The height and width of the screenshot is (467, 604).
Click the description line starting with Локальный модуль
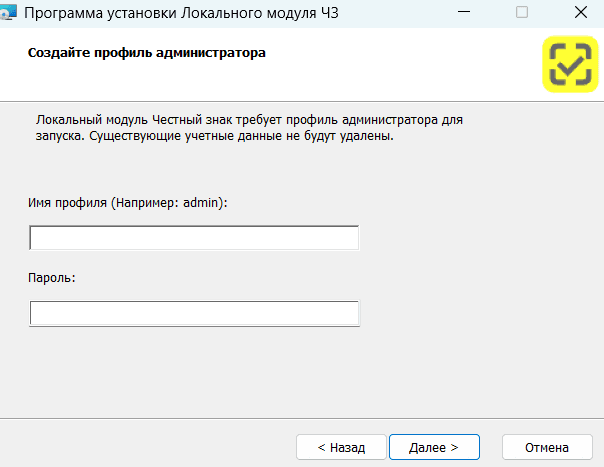248,119
